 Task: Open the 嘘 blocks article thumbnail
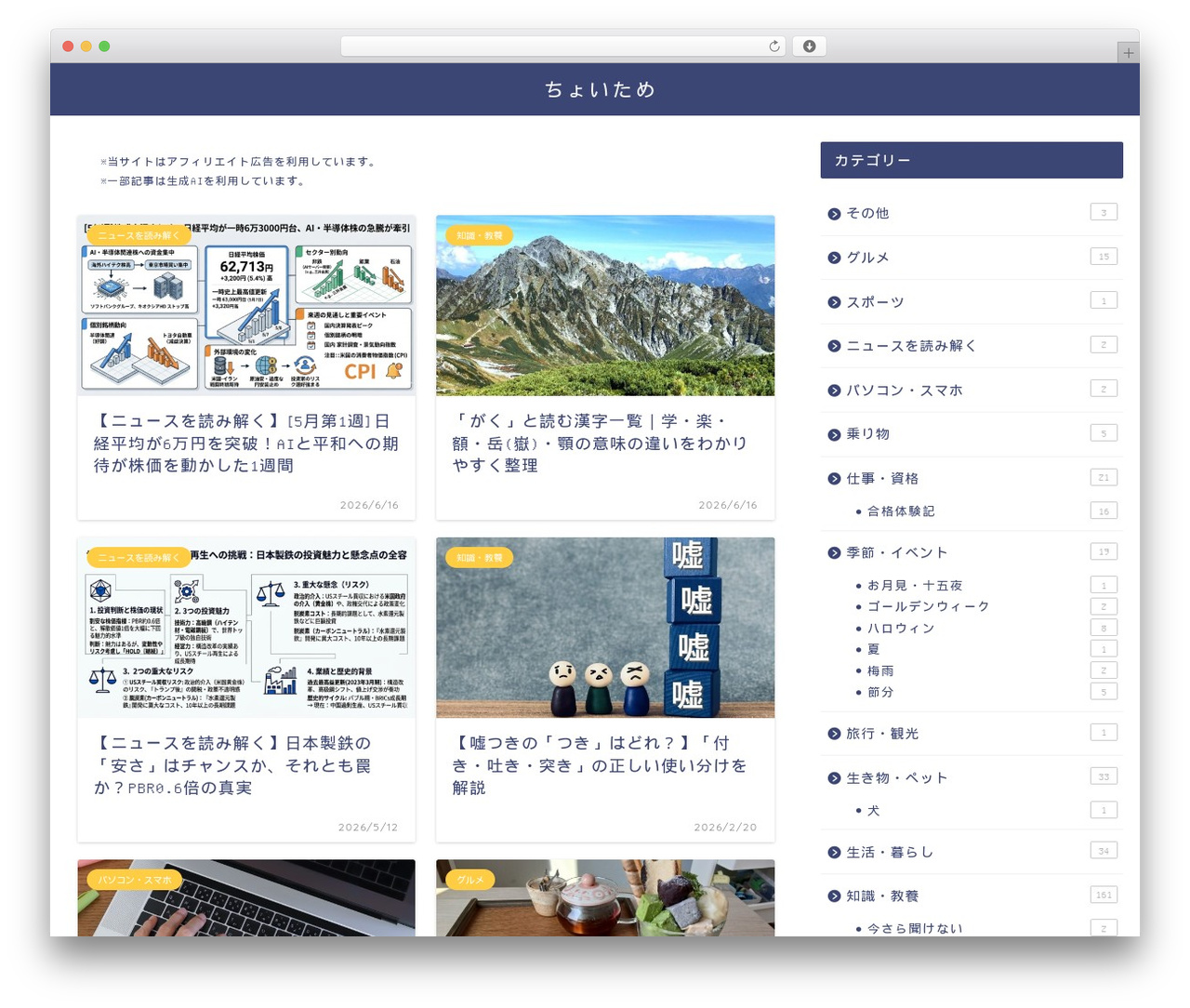pyautogui.click(x=605, y=628)
